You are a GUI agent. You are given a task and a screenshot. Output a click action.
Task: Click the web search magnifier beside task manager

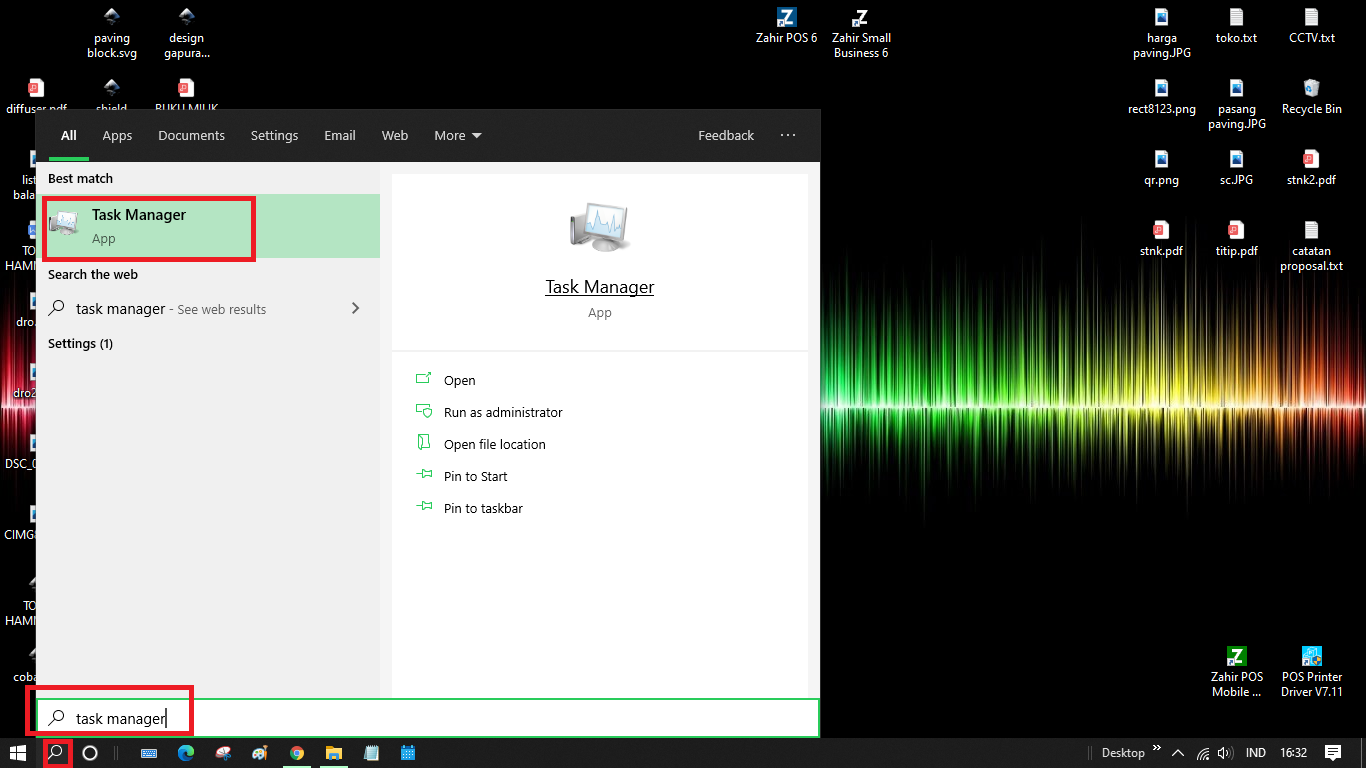(57, 308)
